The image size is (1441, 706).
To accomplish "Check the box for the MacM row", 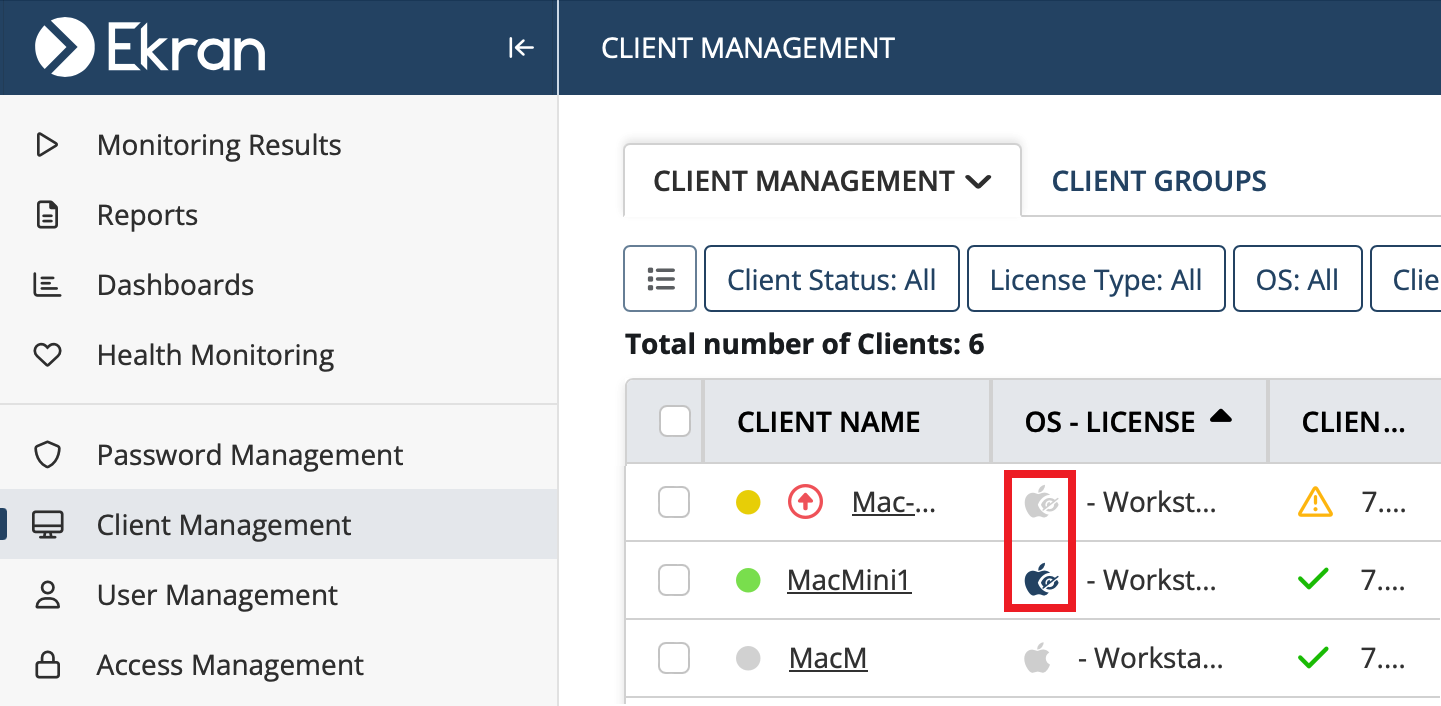I will click(674, 658).
